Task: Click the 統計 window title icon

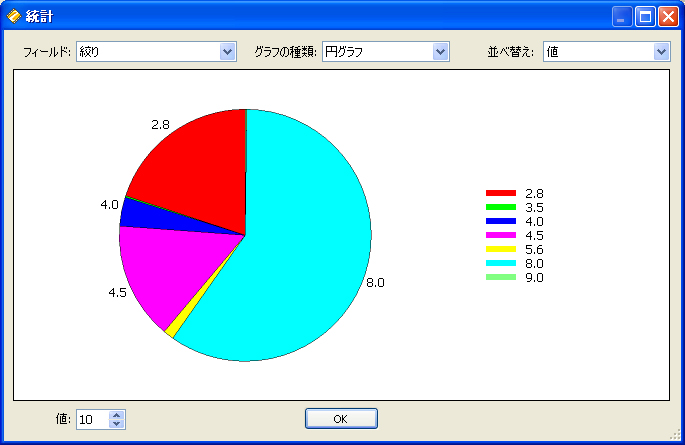Action: point(14,16)
